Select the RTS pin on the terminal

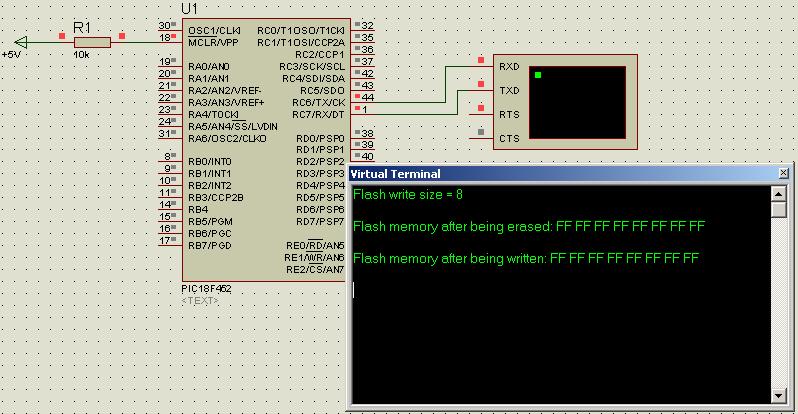509,114
